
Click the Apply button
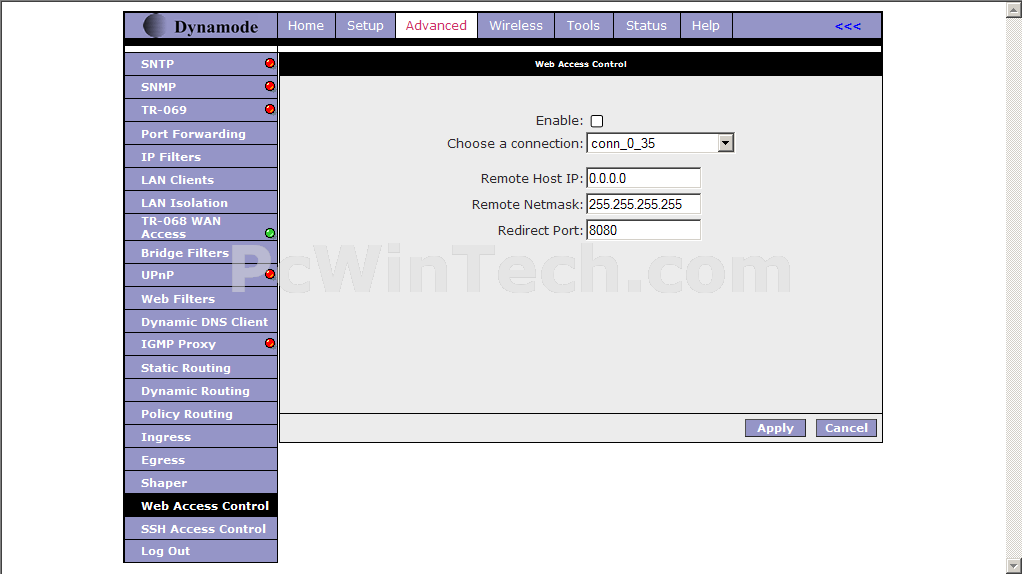775,428
